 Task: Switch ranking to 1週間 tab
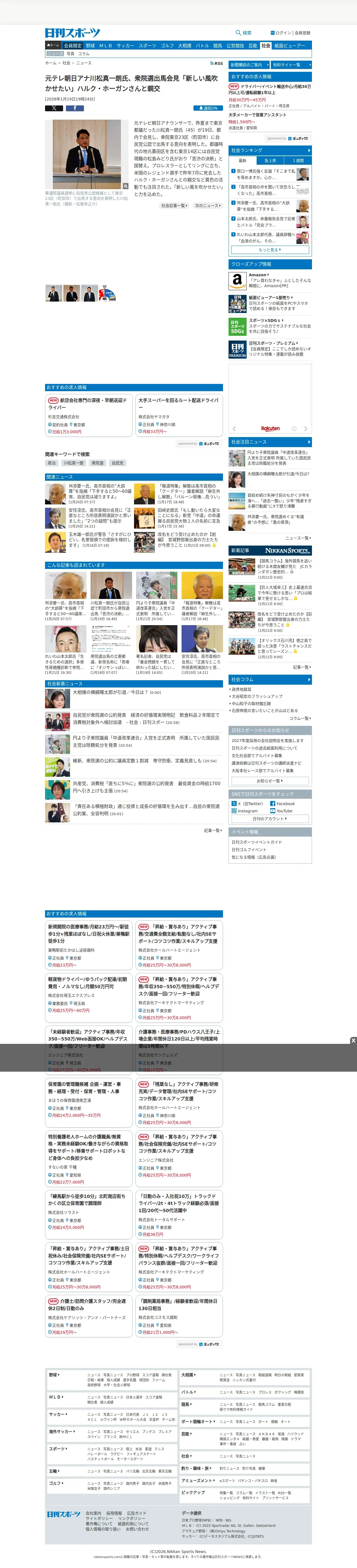pos(298,161)
